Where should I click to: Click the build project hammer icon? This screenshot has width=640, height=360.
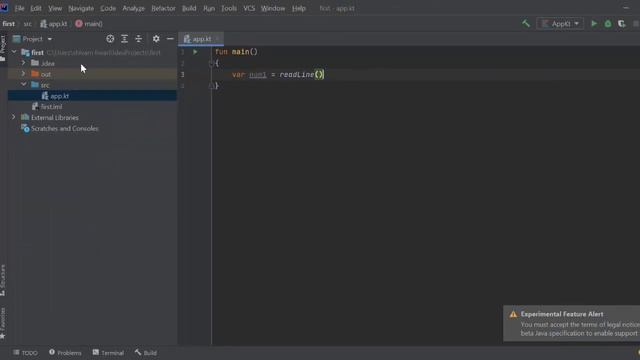coord(526,24)
